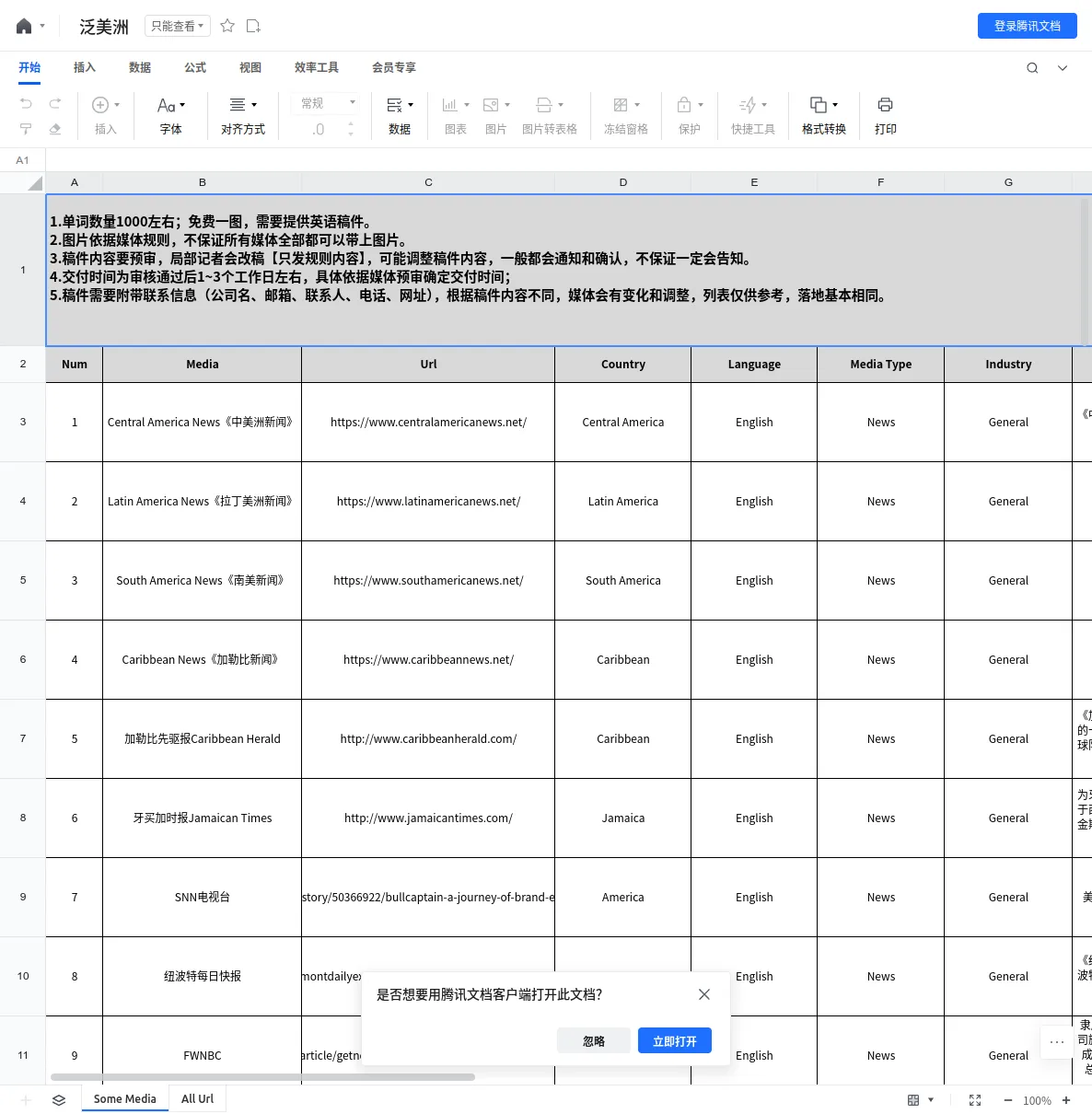Viewport: 1092px width, 1114px height.
Task: Click the clear format eraser icon
Action: coord(55,129)
